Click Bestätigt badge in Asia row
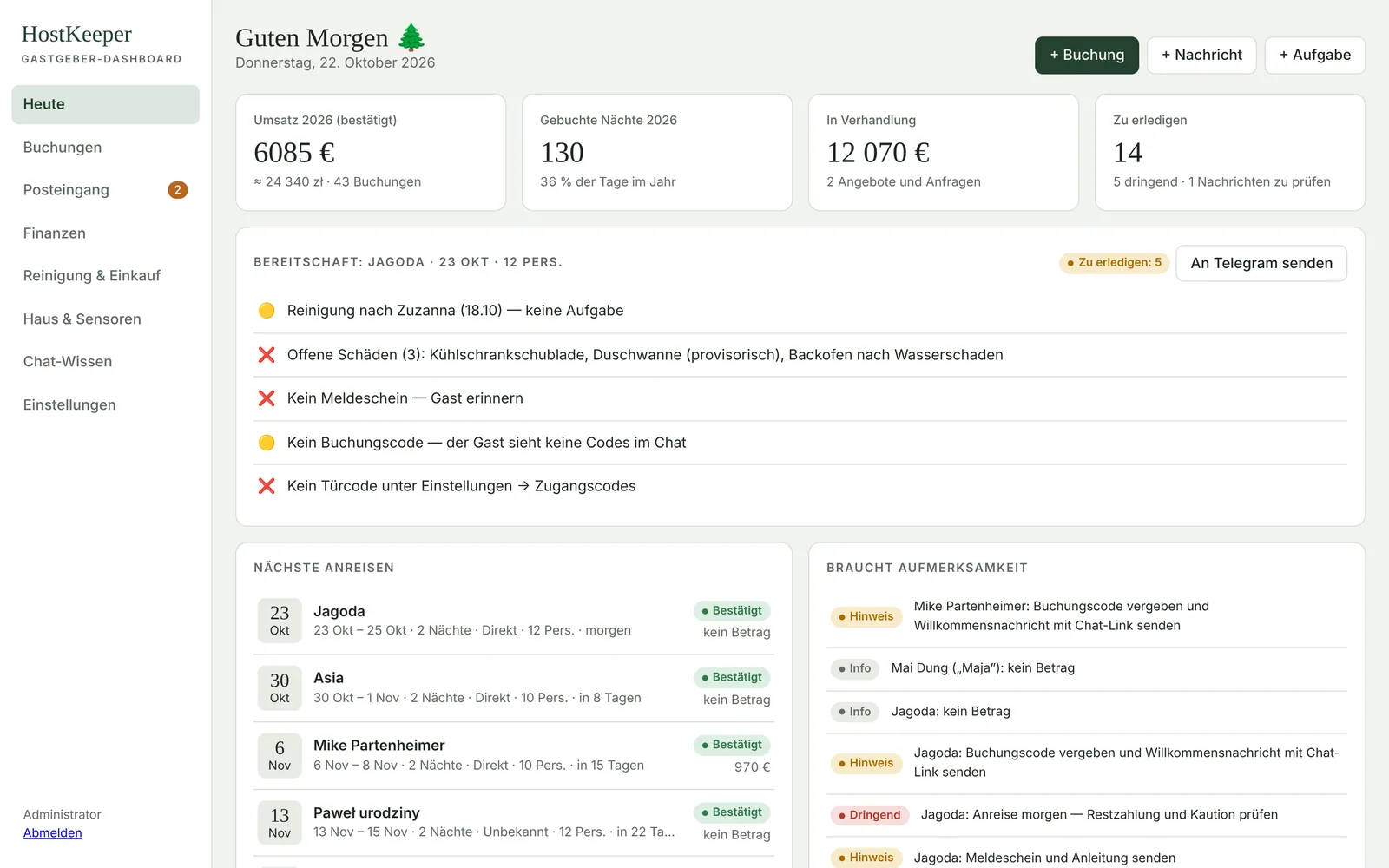The height and width of the screenshot is (868, 1389). pyautogui.click(x=732, y=678)
